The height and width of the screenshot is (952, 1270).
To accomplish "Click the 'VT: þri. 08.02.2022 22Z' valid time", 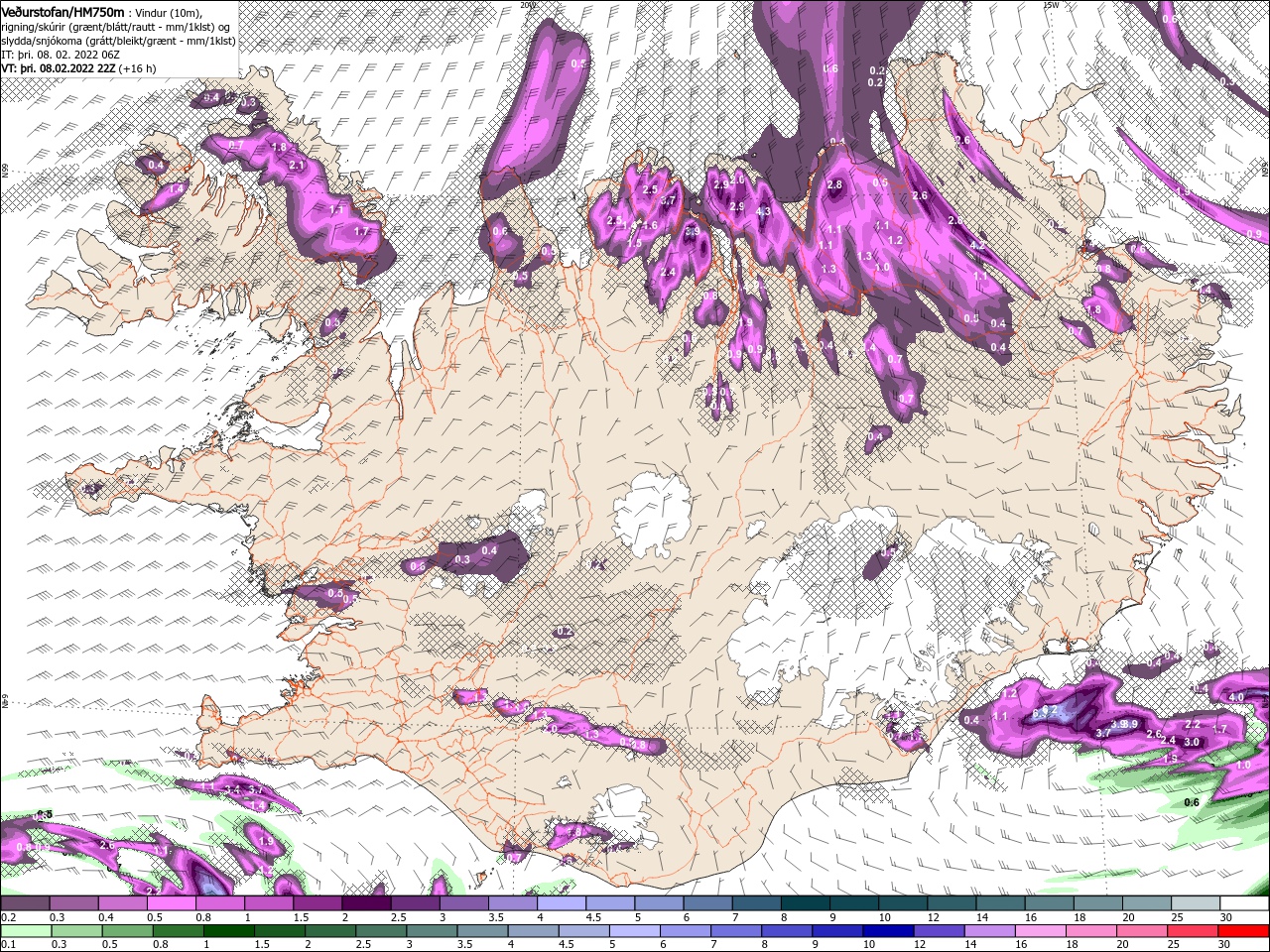I will click(59, 68).
